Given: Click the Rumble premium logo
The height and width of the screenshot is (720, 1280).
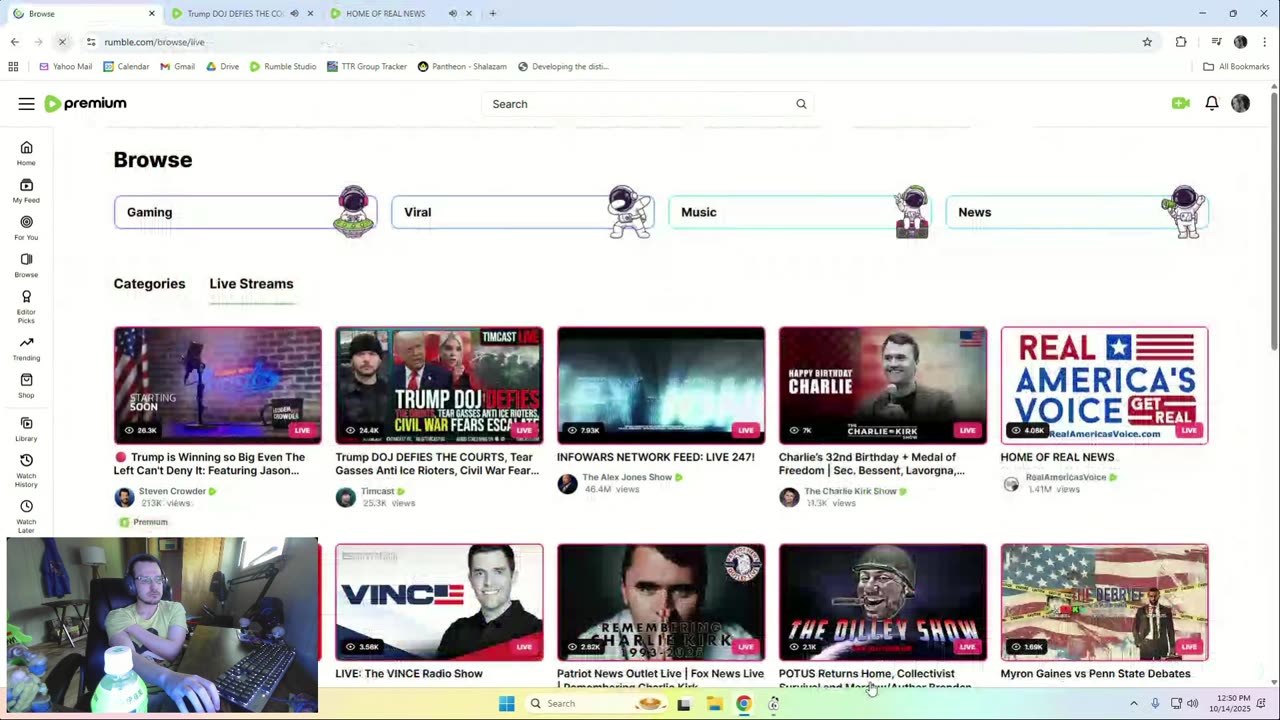Looking at the screenshot, I should click(x=86, y=104).
